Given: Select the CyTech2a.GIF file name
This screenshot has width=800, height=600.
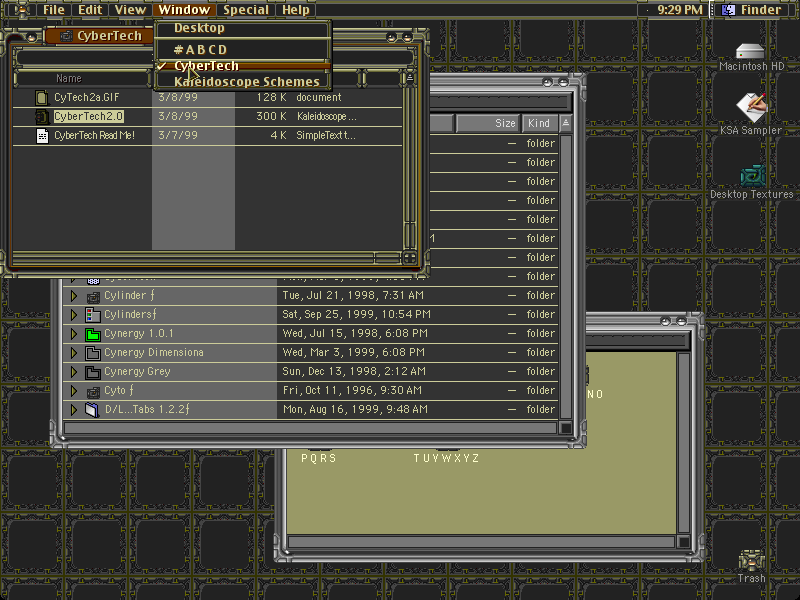Looking at the screenshot, I should 87,97.
